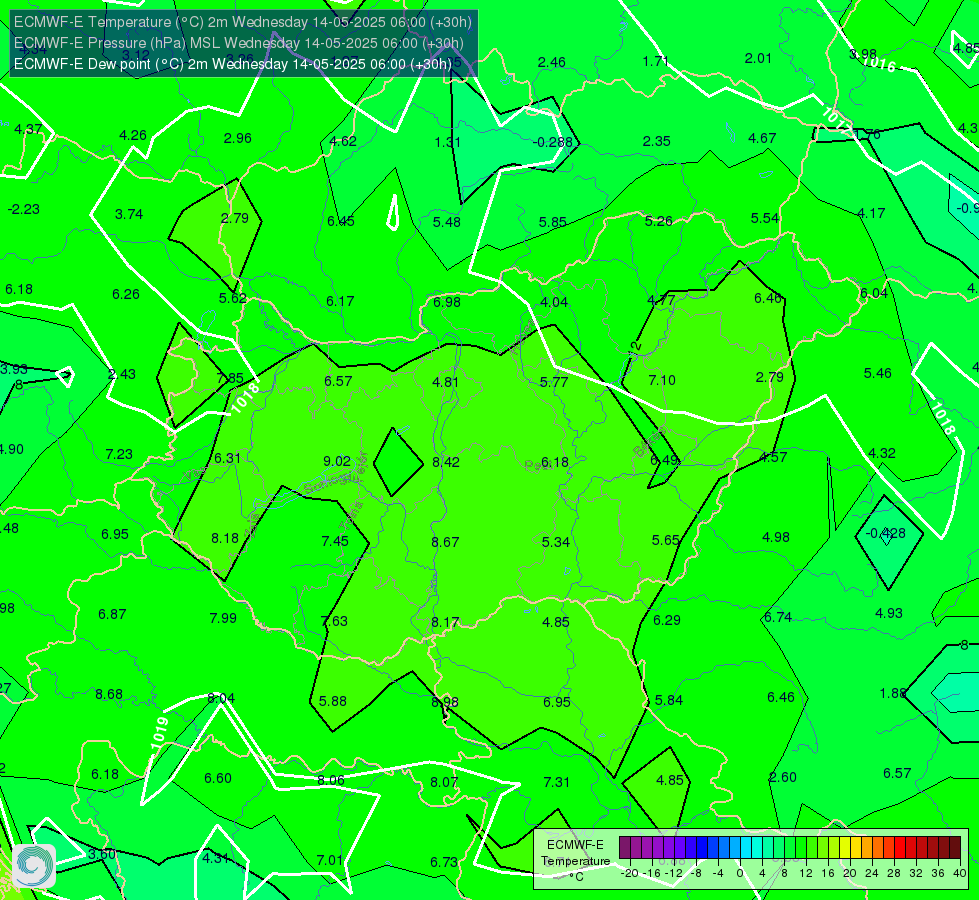Click the 9.02 dew point value
The image size is (979, 900).
(337, 461)
